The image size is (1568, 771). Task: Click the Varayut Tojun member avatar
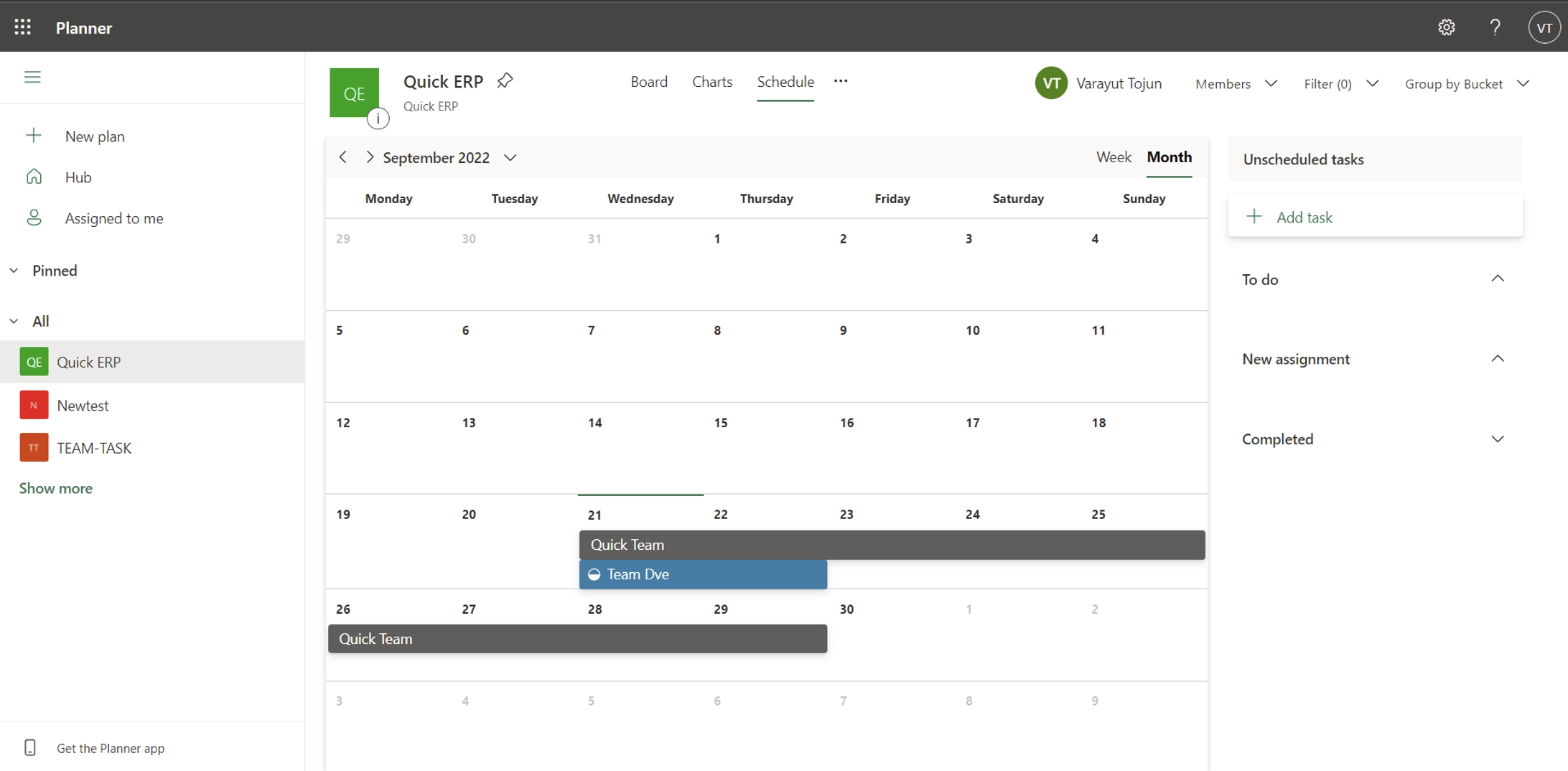pos(1051,83)
